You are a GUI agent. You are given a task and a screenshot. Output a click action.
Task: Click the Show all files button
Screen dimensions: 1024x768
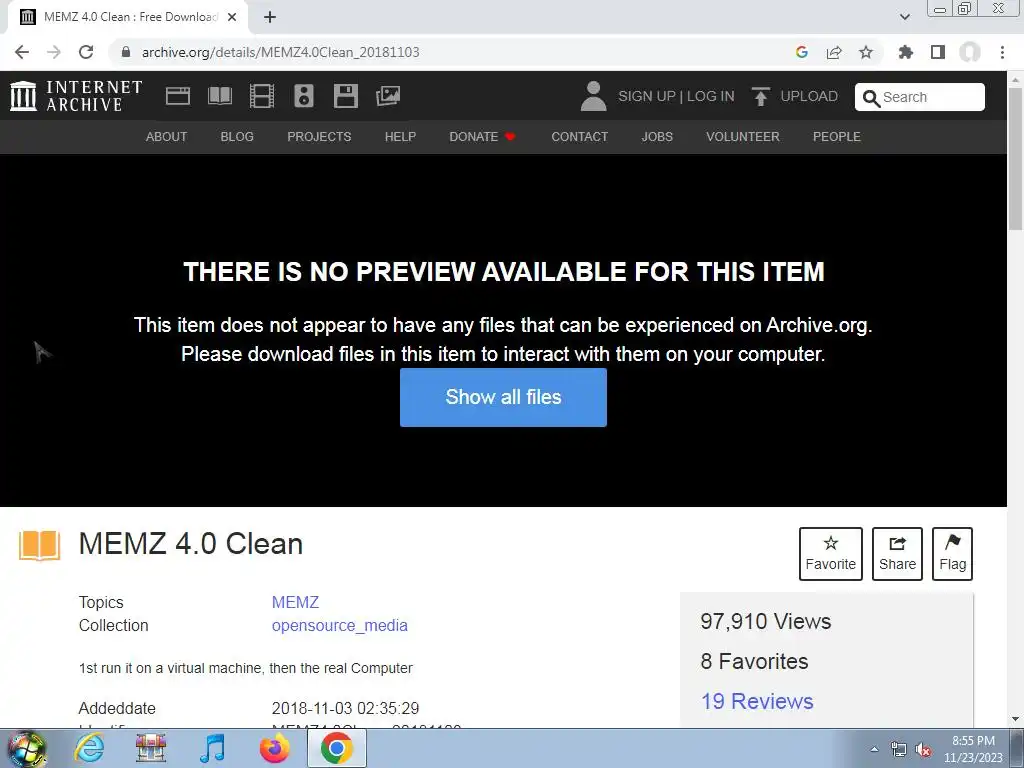coord(503,397)
